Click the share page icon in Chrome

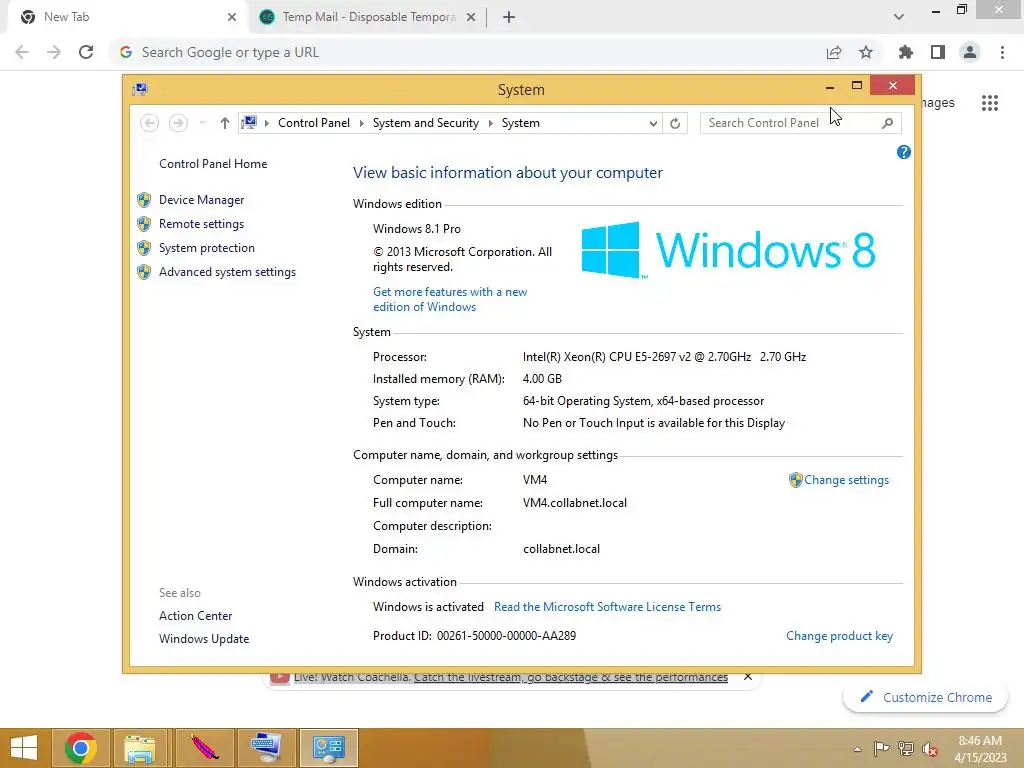834,52
